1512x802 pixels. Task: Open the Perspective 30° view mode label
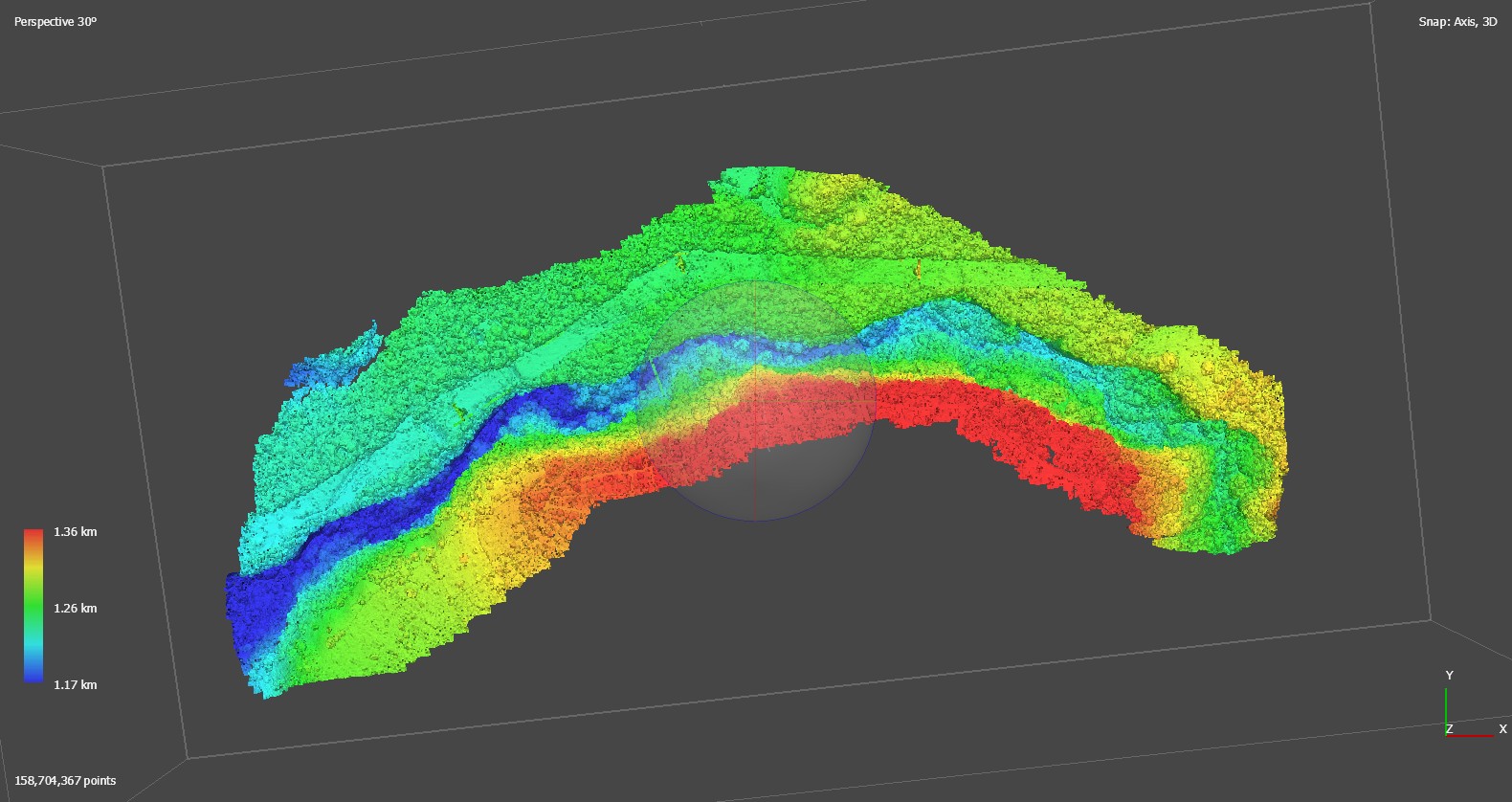[x=56, y=21]
